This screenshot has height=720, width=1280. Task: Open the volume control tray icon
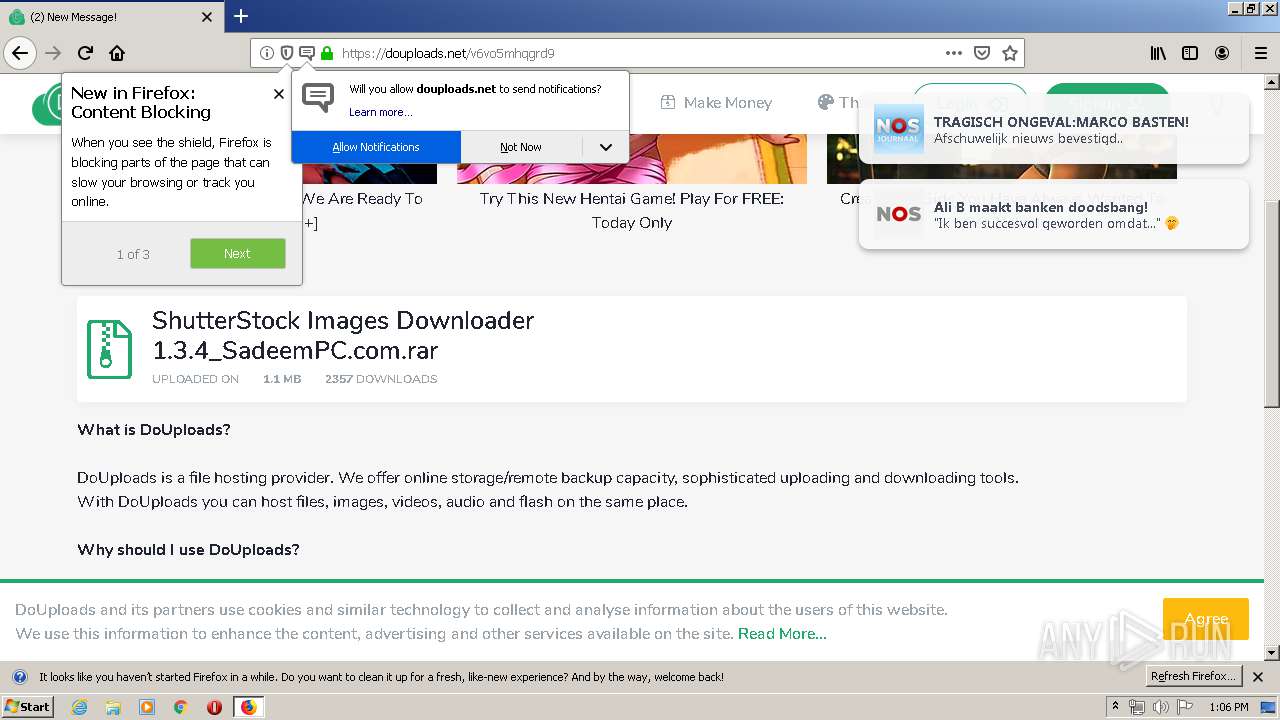[1160, 707]
